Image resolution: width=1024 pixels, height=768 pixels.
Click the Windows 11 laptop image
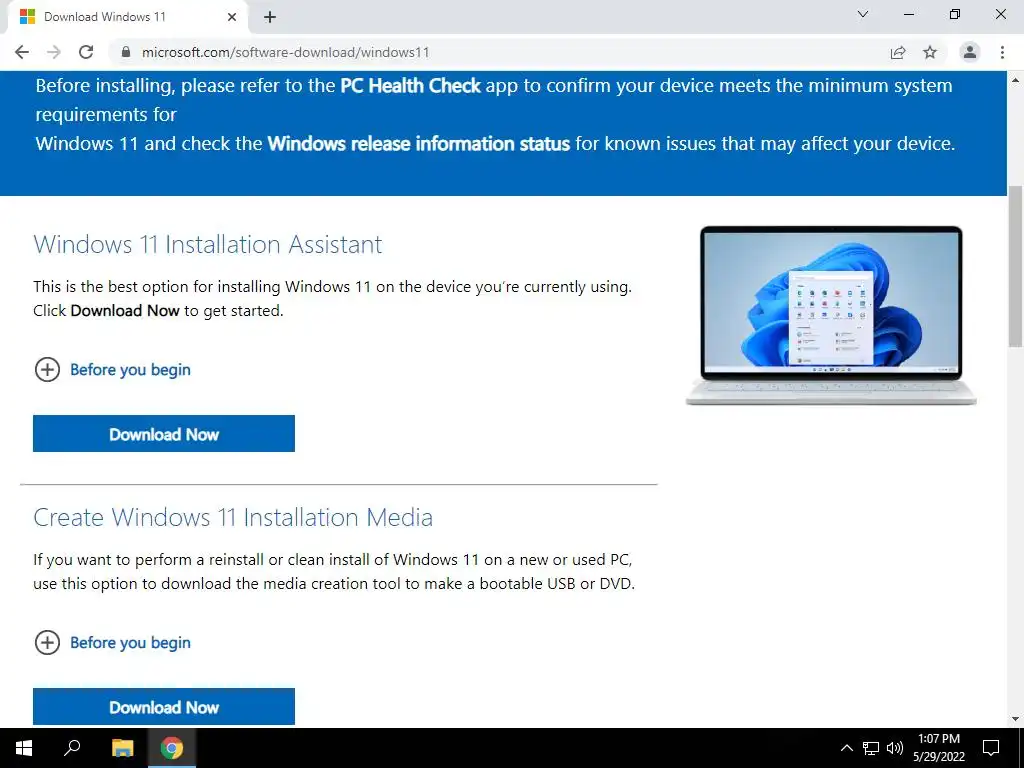click(831, 315)
